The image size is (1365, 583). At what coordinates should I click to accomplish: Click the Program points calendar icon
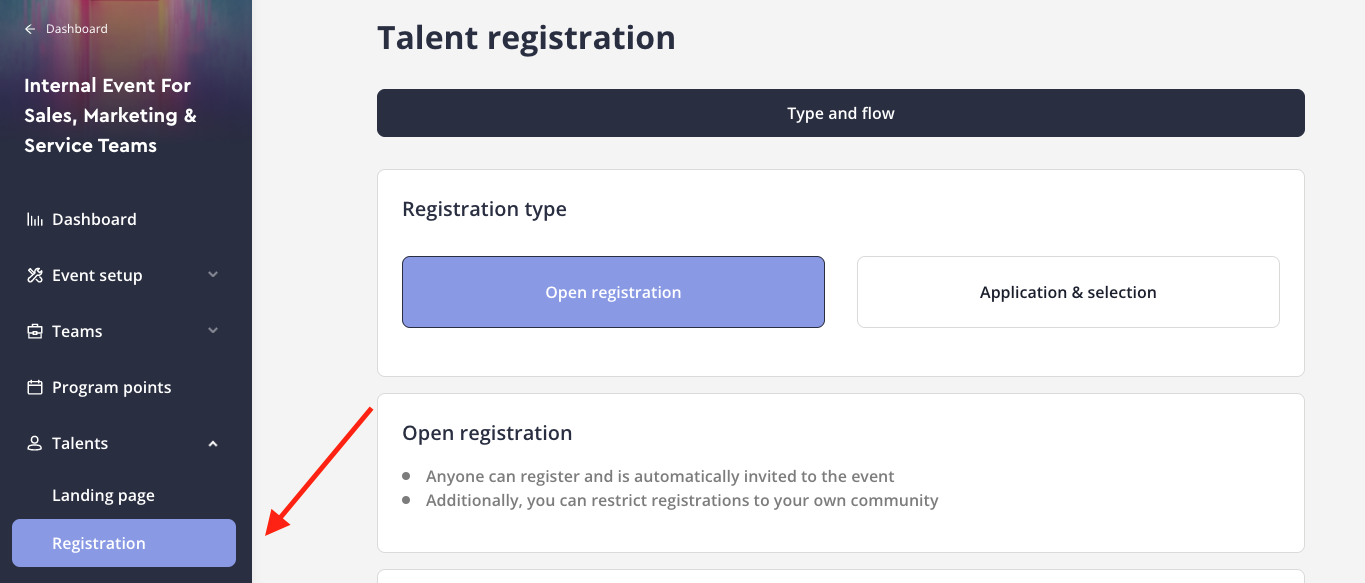click(x=35, y=387)
